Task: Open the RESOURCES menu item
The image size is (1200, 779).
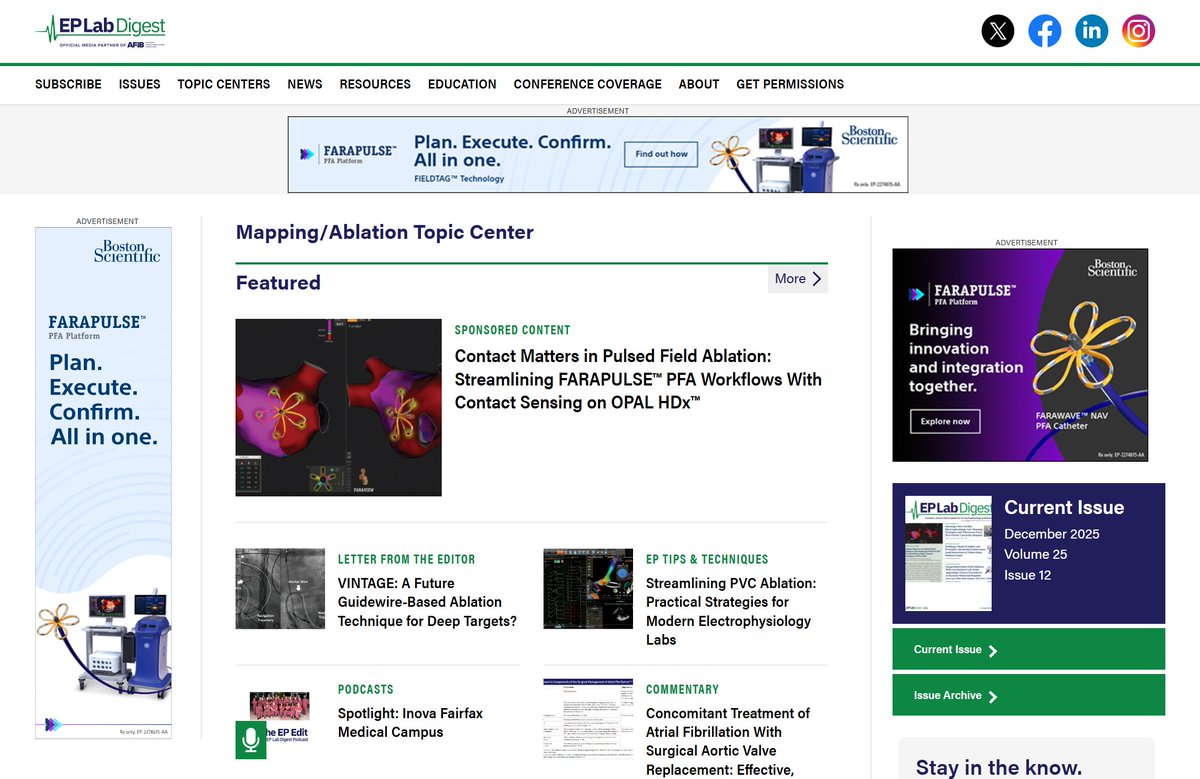Action: (x=375, y=84)
